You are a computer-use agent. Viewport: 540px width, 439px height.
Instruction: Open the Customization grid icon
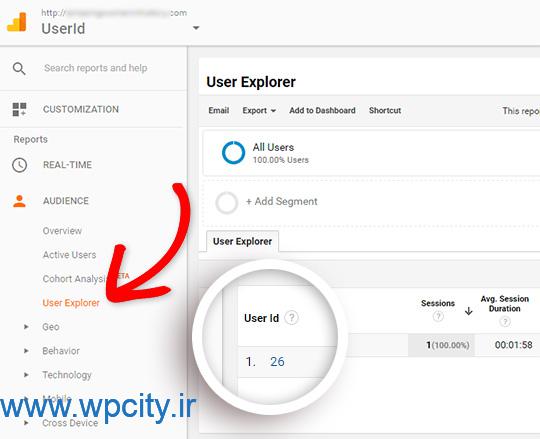19,109
